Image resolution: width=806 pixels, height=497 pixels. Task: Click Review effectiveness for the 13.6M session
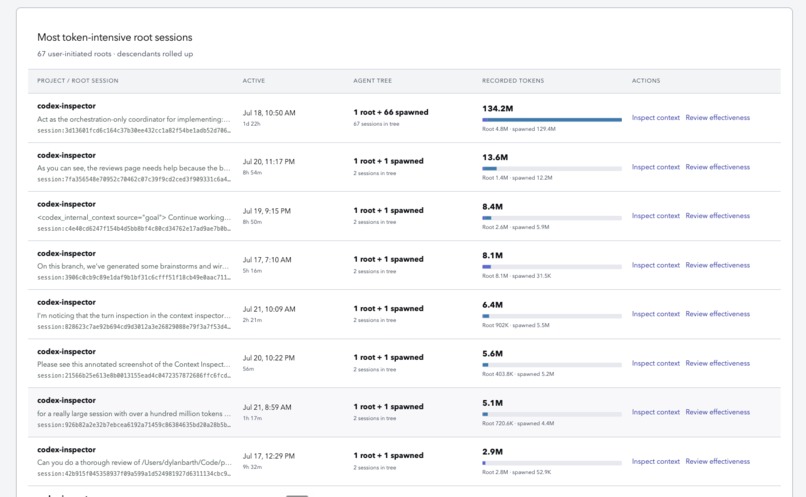[718, 167]
